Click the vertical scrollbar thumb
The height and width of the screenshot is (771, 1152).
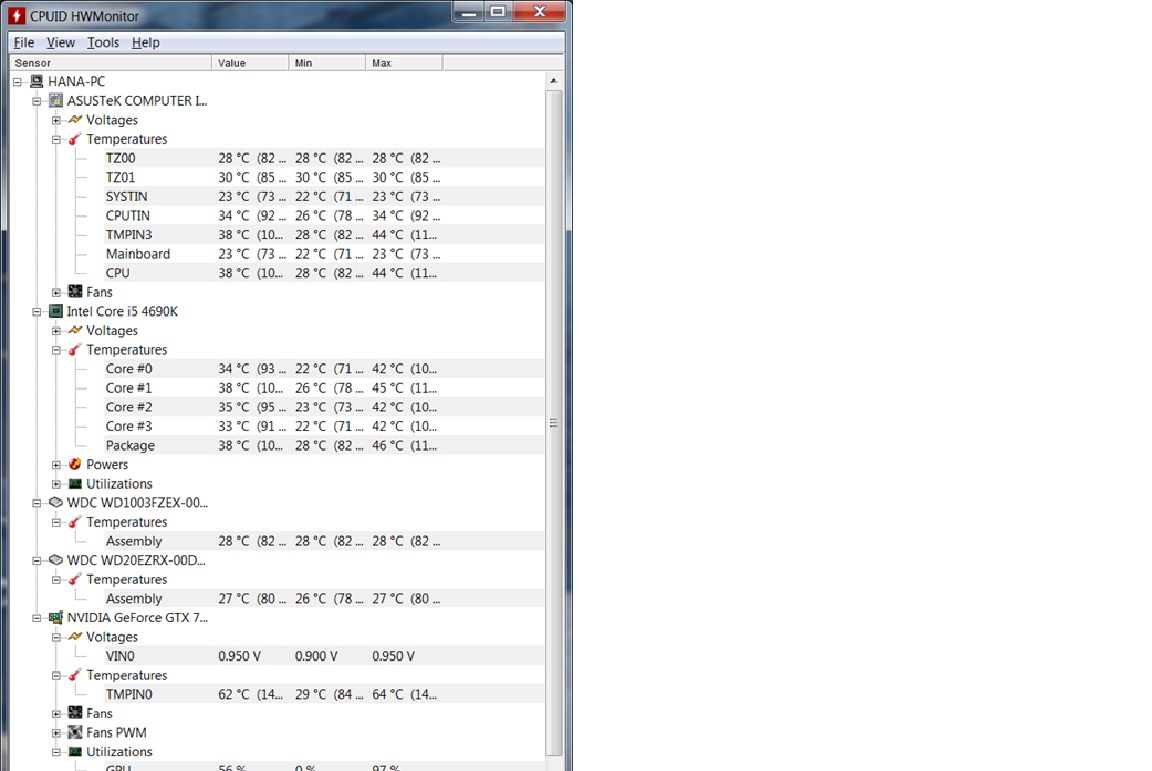(554, 423)
